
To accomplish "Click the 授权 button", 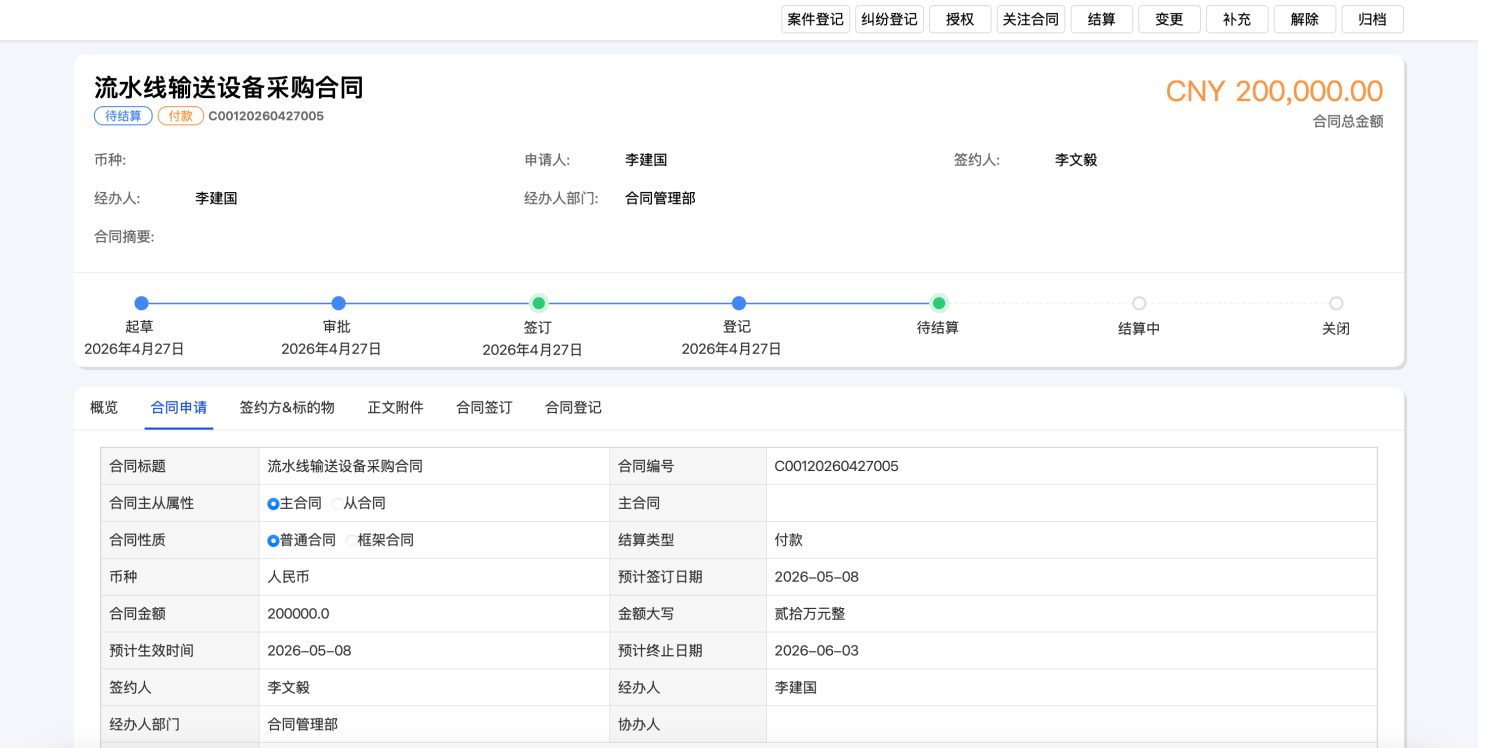I will pyautogui.click(x=960, y=19).
